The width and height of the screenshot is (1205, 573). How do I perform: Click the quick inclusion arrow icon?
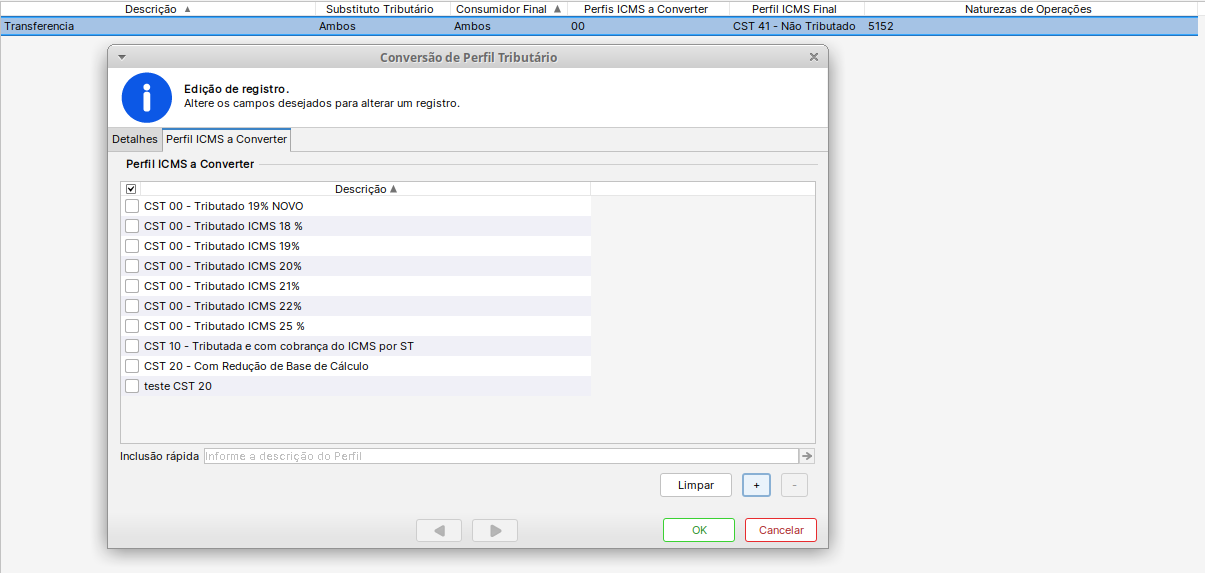tap(807, 456)
